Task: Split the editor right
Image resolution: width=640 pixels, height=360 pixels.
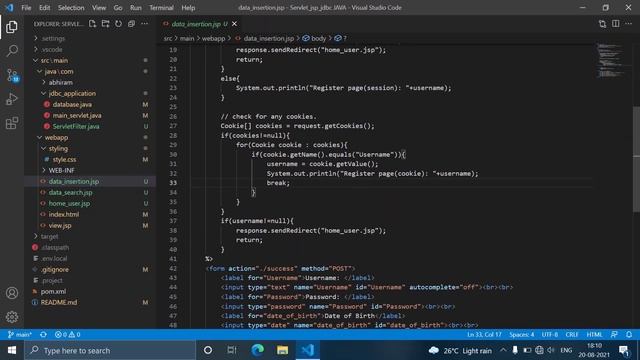Action: tap(616, 24)
